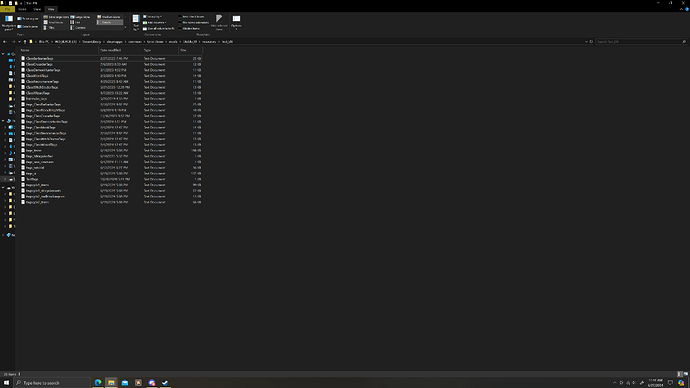
Task: Click common in address breadcrumb
Action: (x=135, y=42)
